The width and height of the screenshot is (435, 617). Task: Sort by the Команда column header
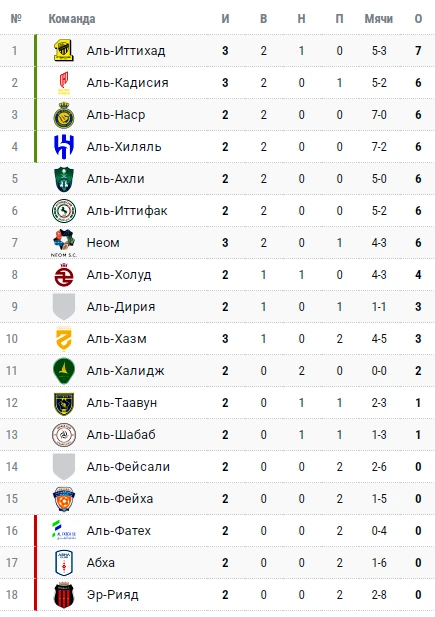72,18
